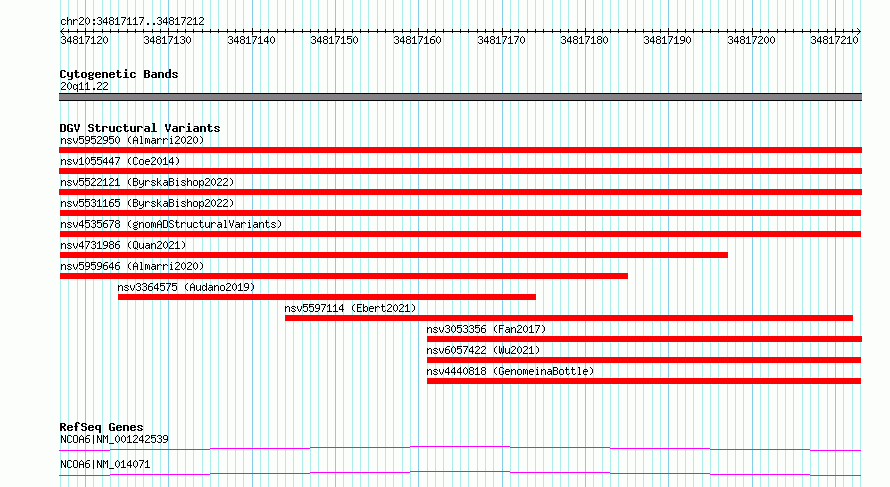Click the nsv4731986 (Quan2021) label

click(123, 245)
